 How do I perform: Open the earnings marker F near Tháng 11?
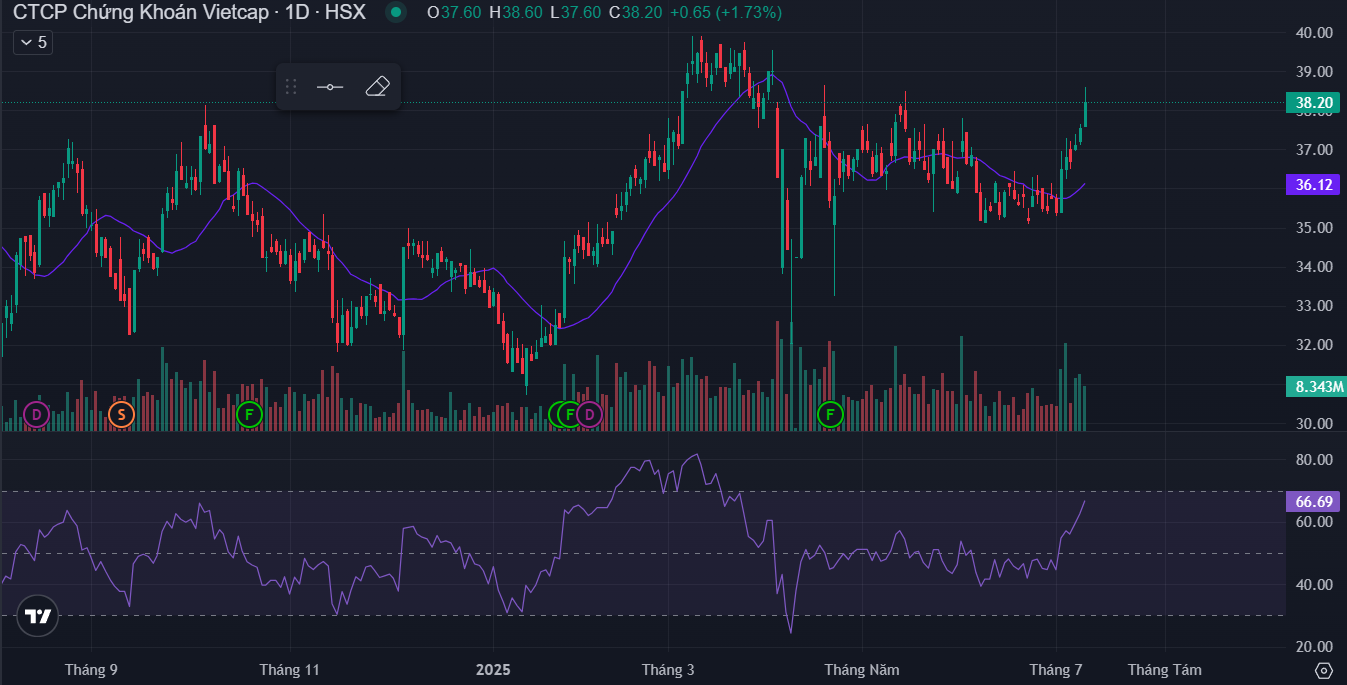click(249, 414)
